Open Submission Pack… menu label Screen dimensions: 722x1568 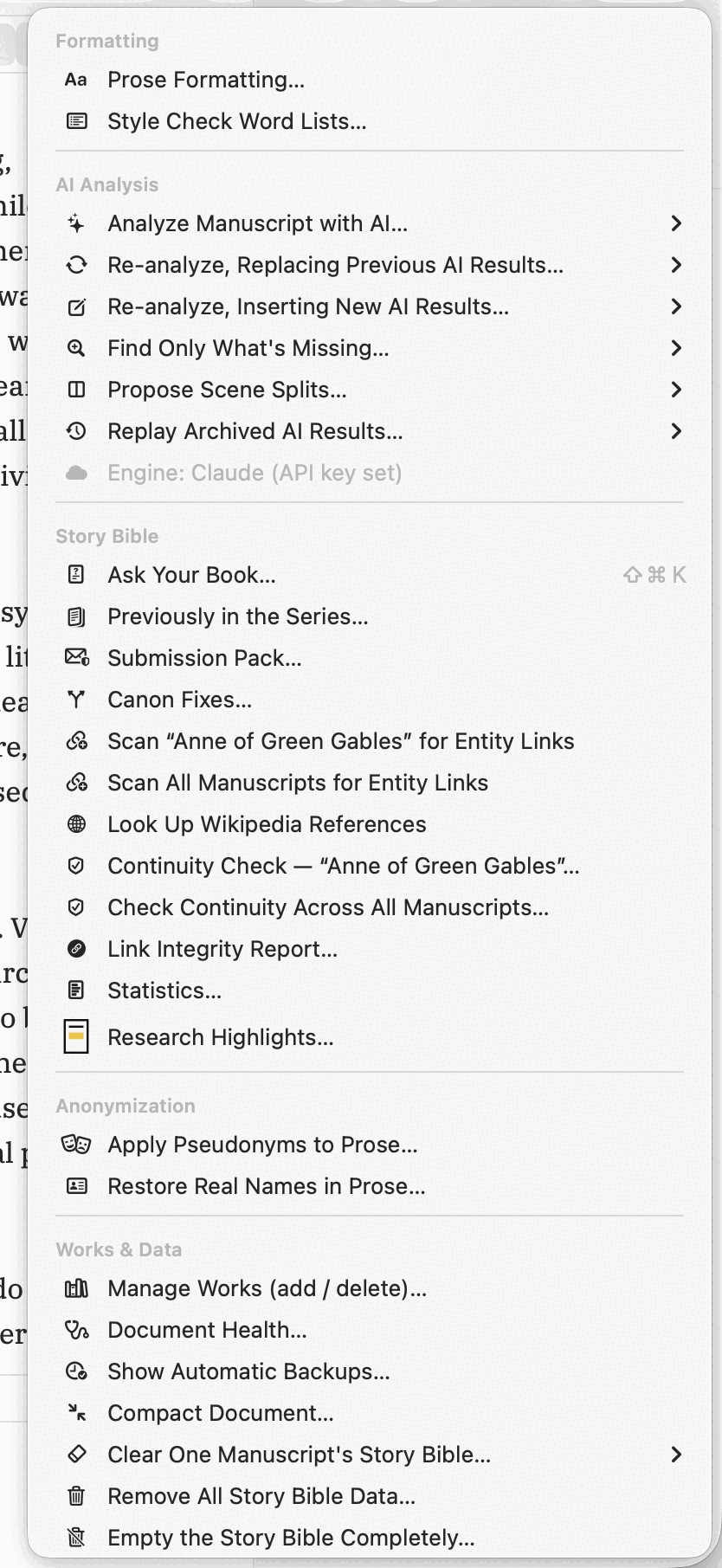pos(204,658)
